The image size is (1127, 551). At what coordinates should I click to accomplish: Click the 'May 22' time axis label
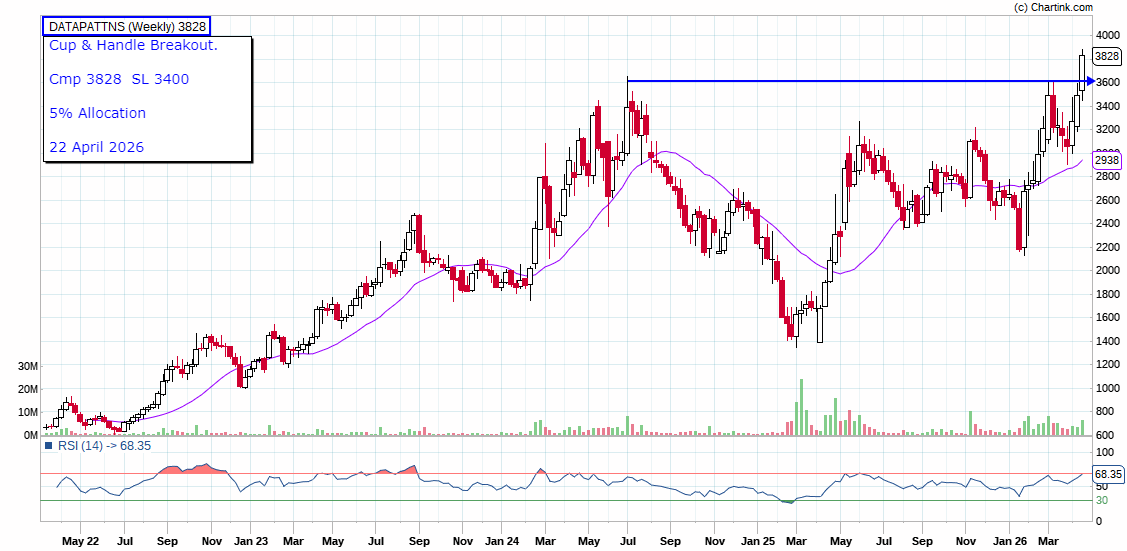(80, 540)
